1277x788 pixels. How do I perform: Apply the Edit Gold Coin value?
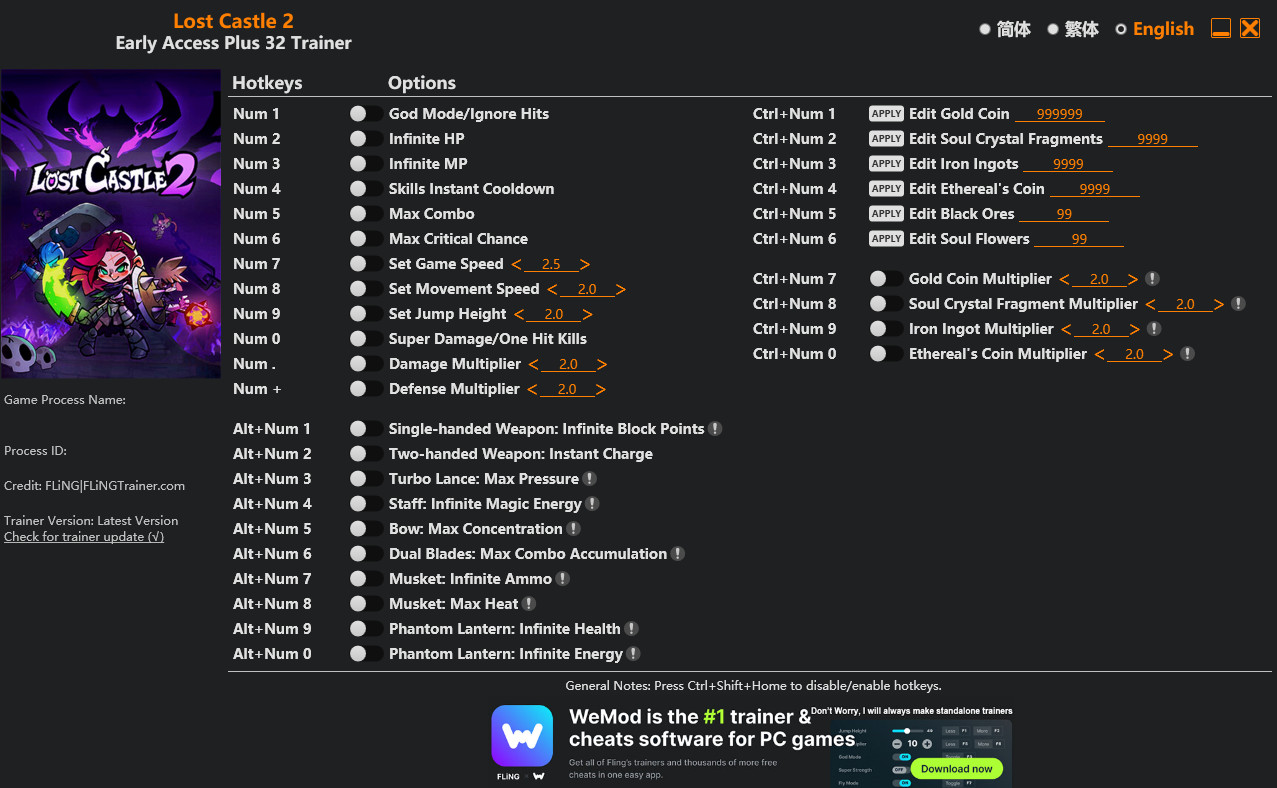886,114
